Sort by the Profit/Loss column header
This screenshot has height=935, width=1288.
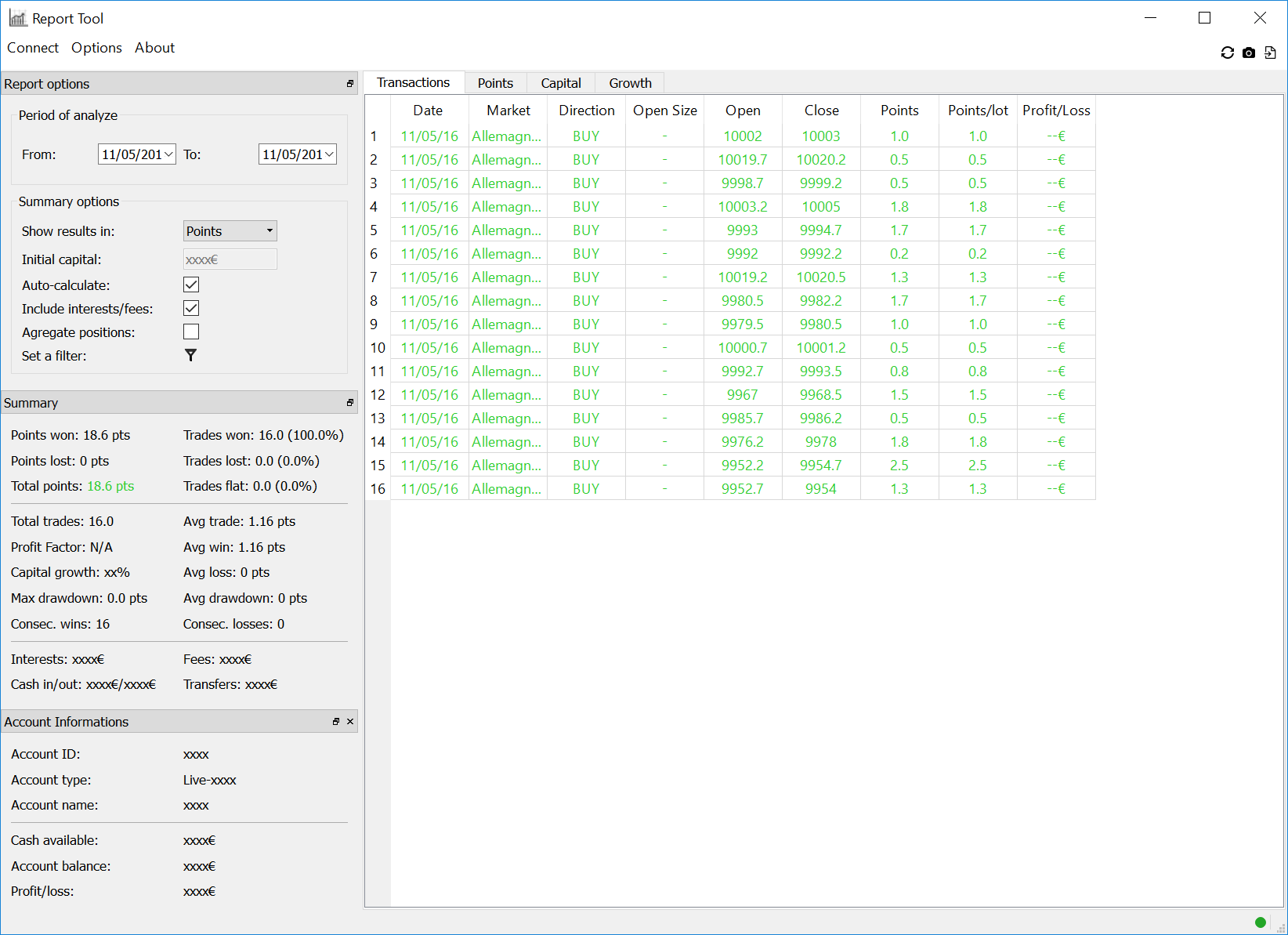point(1057,111)
